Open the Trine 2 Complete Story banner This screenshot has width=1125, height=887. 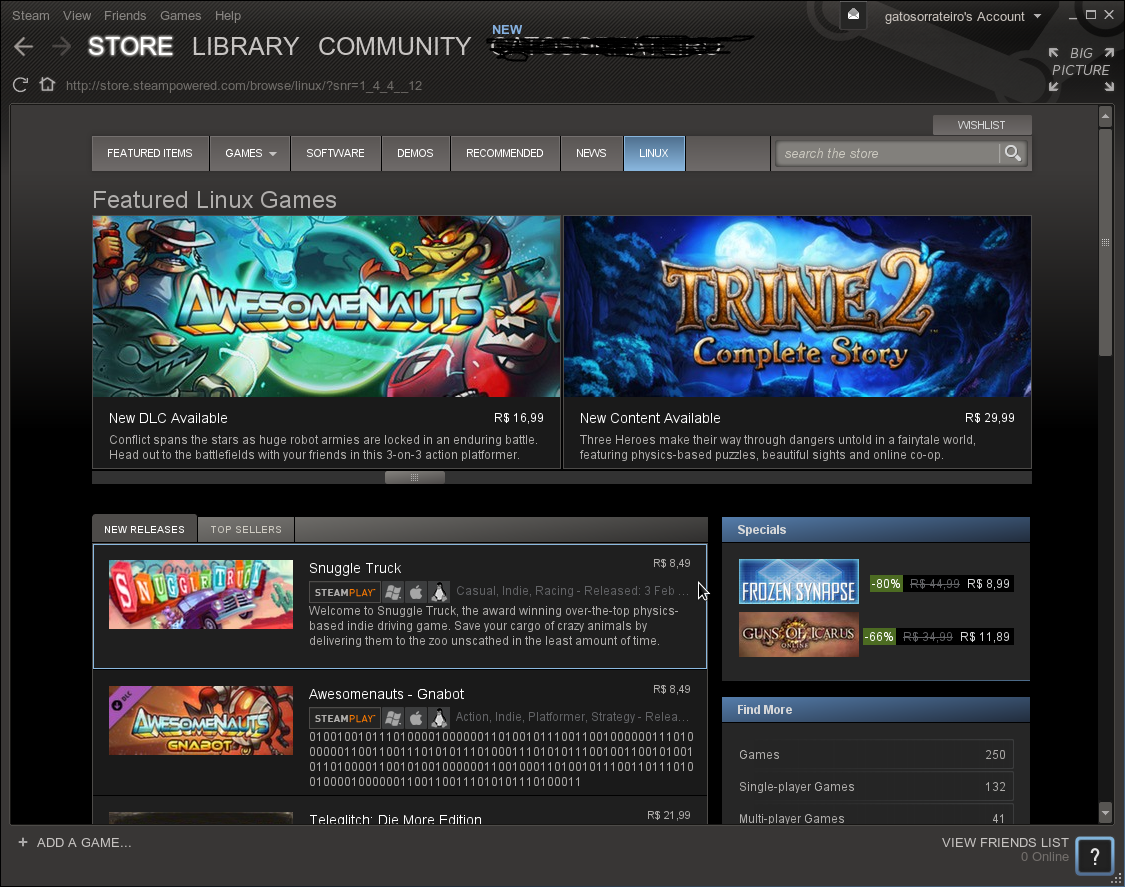click(x=797, y=306)
